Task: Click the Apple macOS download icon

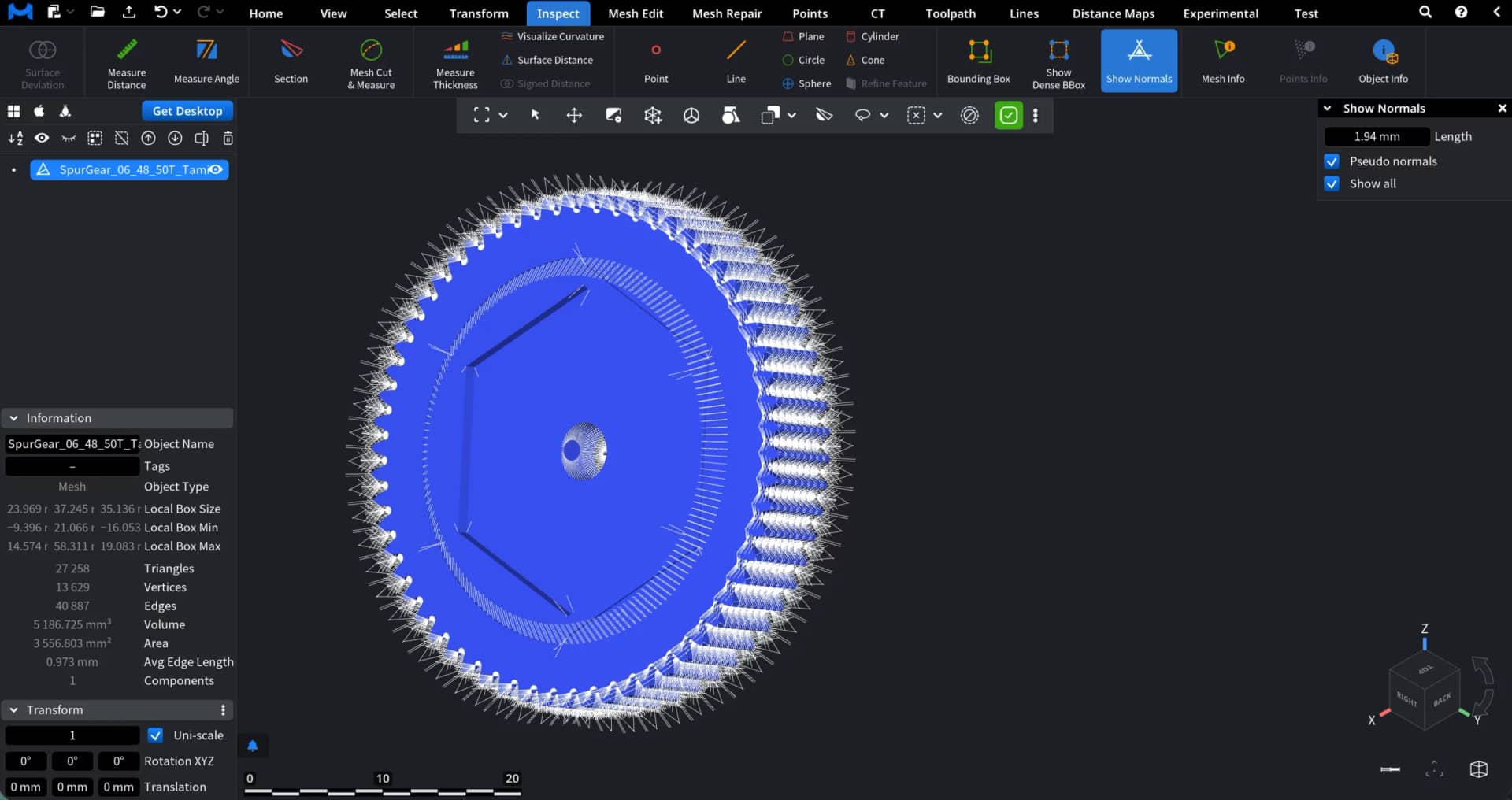Action: click(x=39, y=111)
